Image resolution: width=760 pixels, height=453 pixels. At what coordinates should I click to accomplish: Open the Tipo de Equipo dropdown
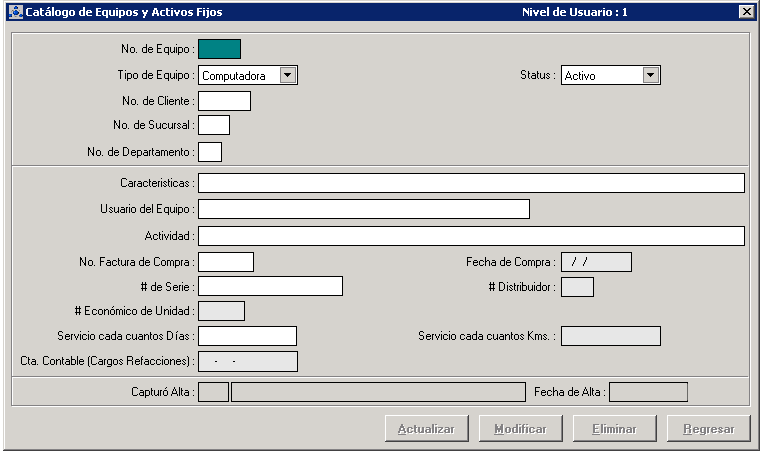tap(288, 75)
